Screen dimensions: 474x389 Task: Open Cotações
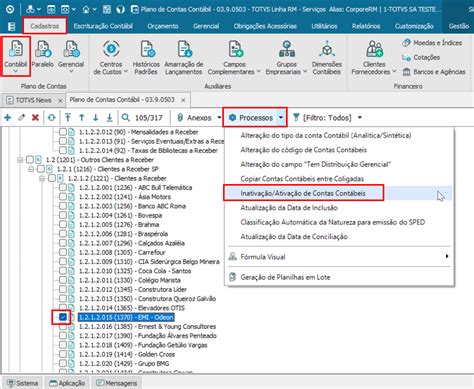click(x=421, y=57)
